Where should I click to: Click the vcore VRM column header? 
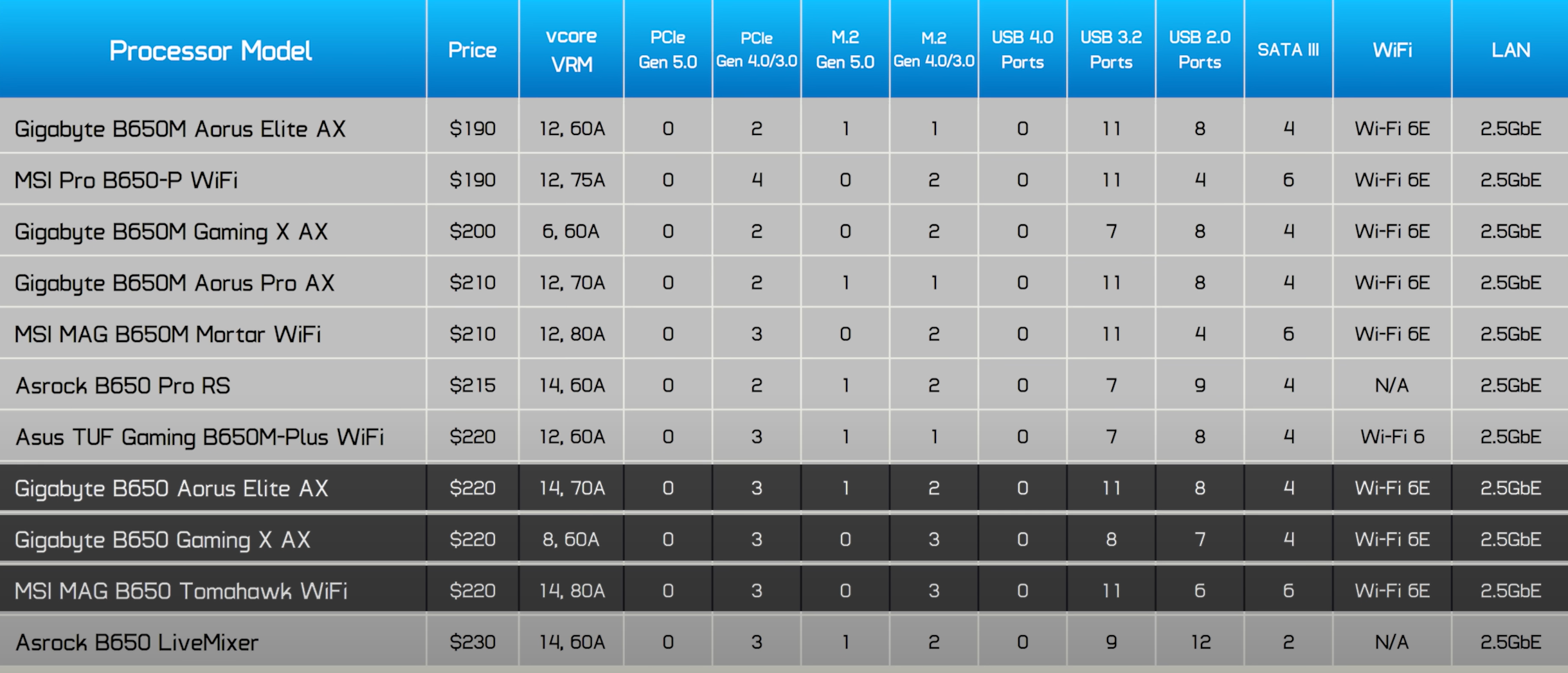coord(571,50)
